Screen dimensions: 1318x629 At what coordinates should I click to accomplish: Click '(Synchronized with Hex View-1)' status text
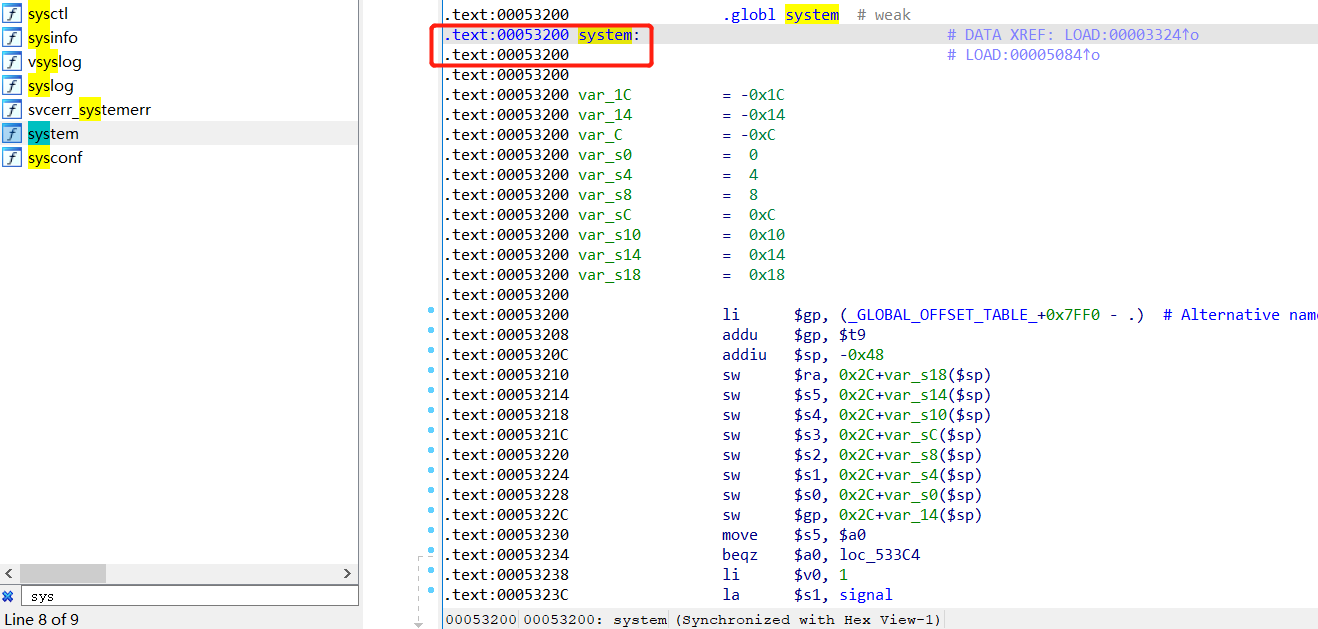coord(808,620)
